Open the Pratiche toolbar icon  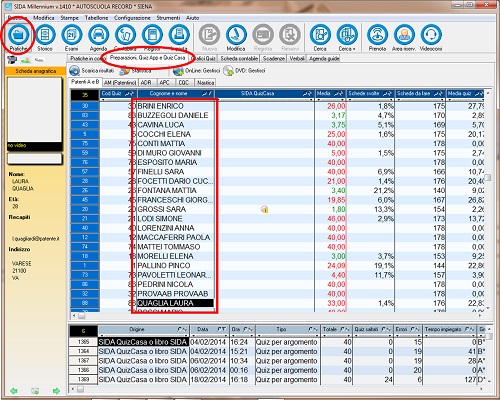coord(18,35)
